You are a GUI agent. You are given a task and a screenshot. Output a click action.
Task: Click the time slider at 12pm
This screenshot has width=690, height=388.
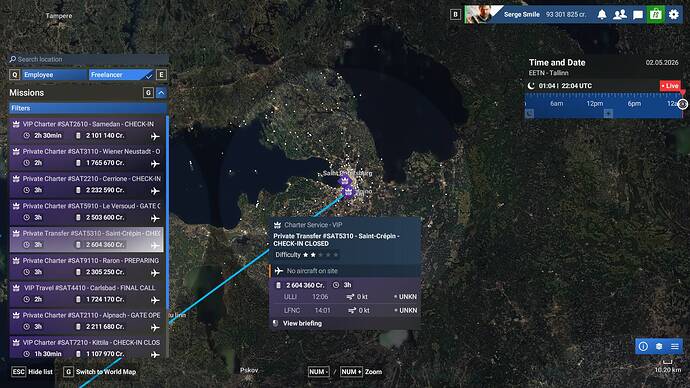click(595, 104)
